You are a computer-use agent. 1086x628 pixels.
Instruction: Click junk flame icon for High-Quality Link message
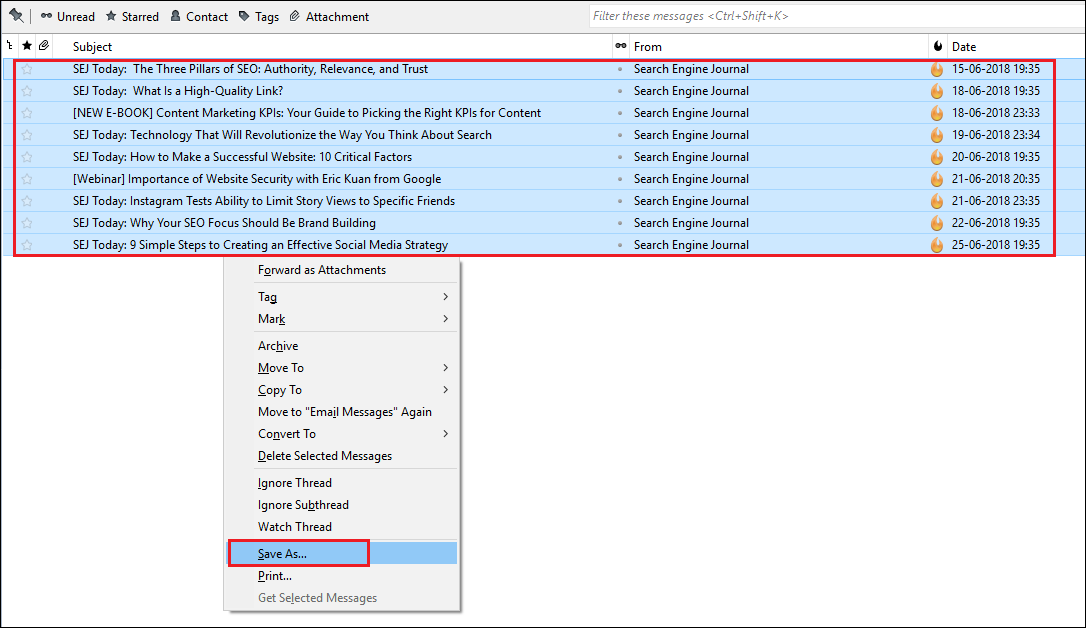click(x=937, y=91)
